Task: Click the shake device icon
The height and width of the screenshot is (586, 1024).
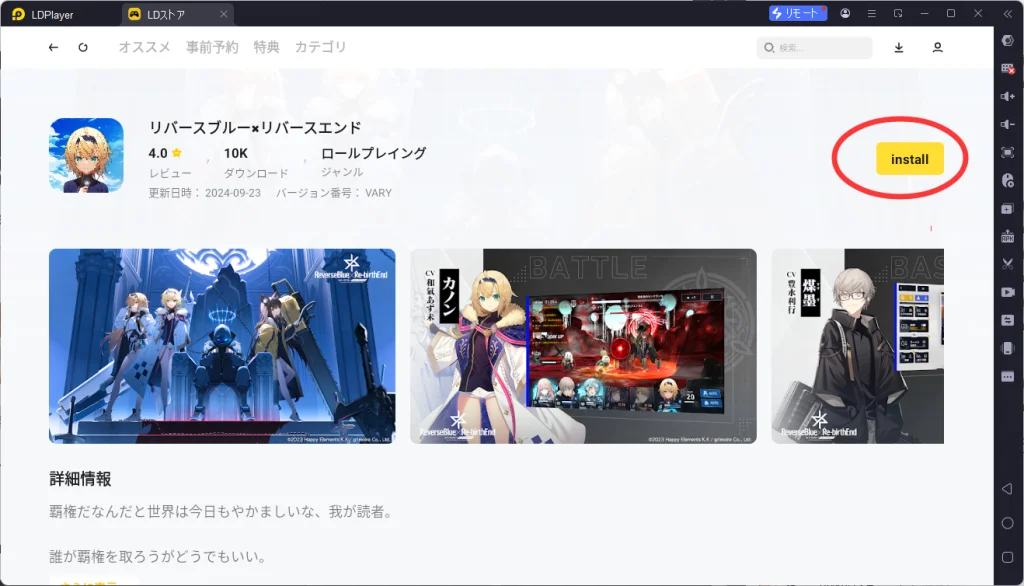Action: coord(1008,348)
